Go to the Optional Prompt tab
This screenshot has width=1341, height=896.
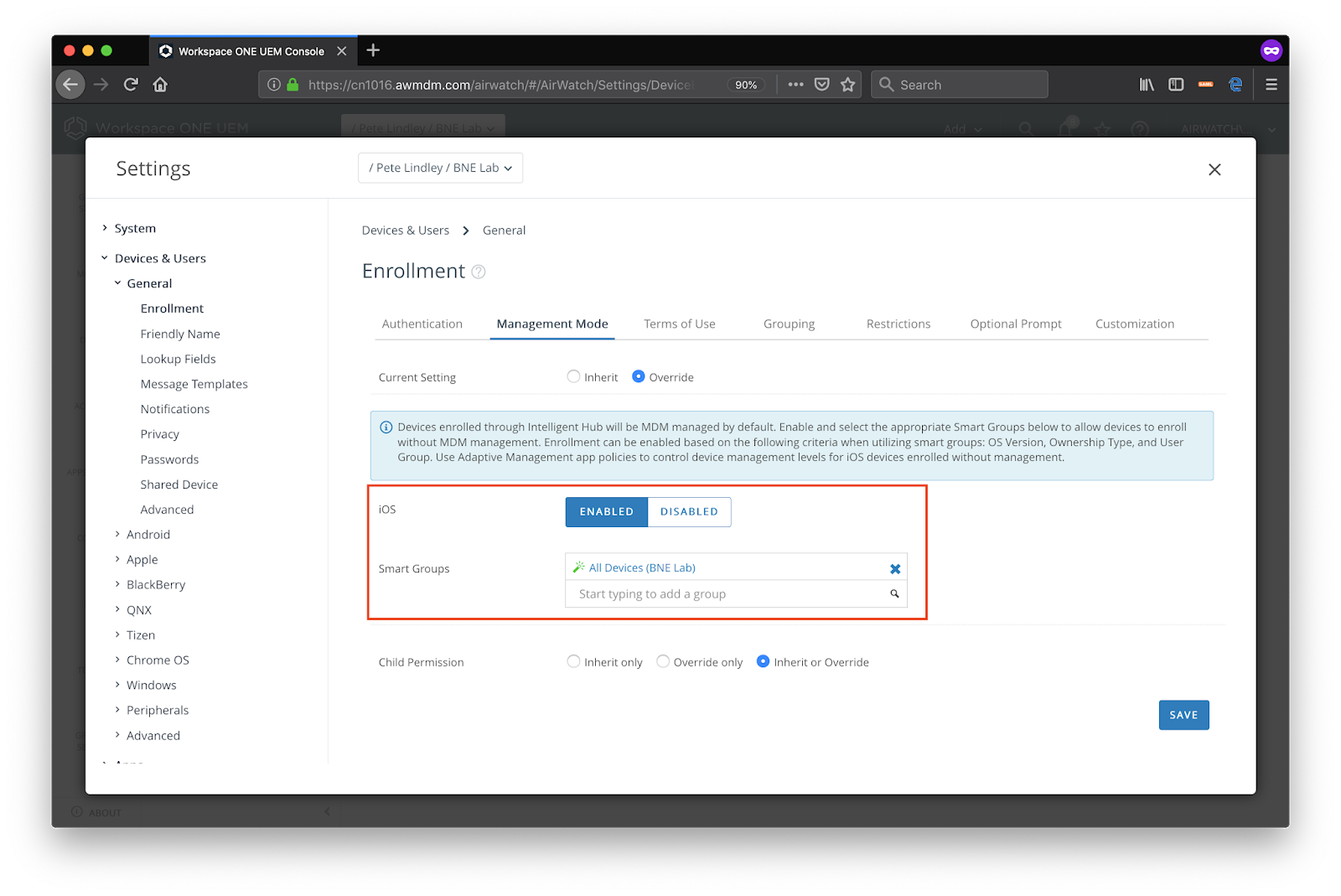tap(1016, 324)
